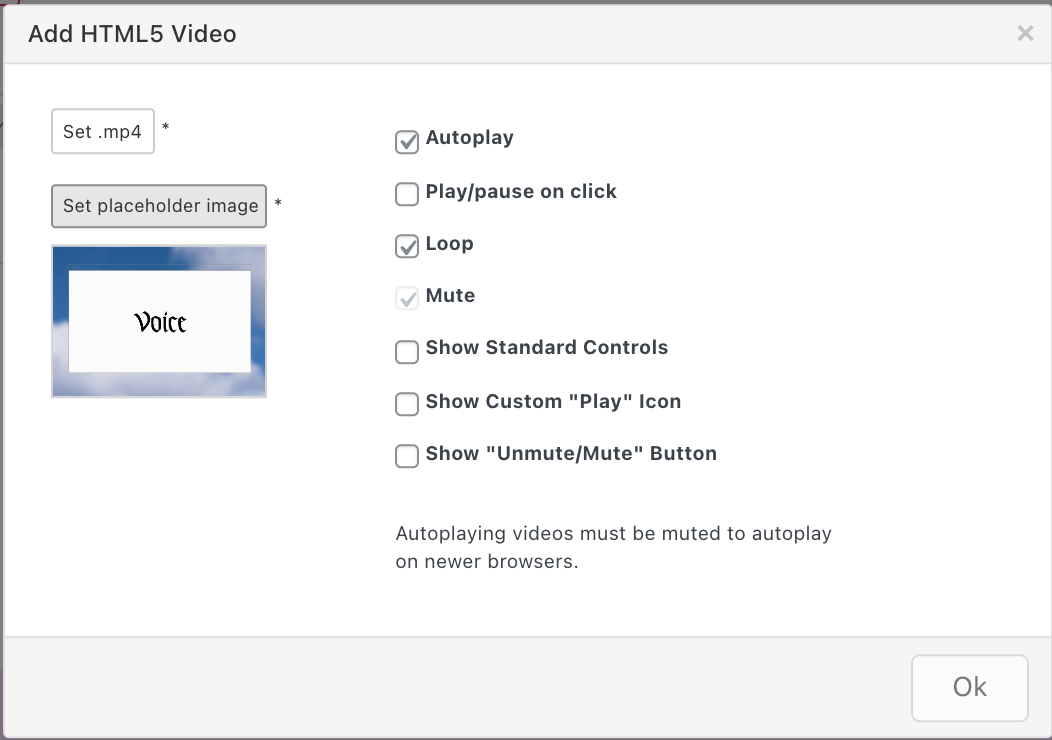The image size is (1052, 740).
Task: Disable the Loop checkbox
Action: tap(407, 246)
